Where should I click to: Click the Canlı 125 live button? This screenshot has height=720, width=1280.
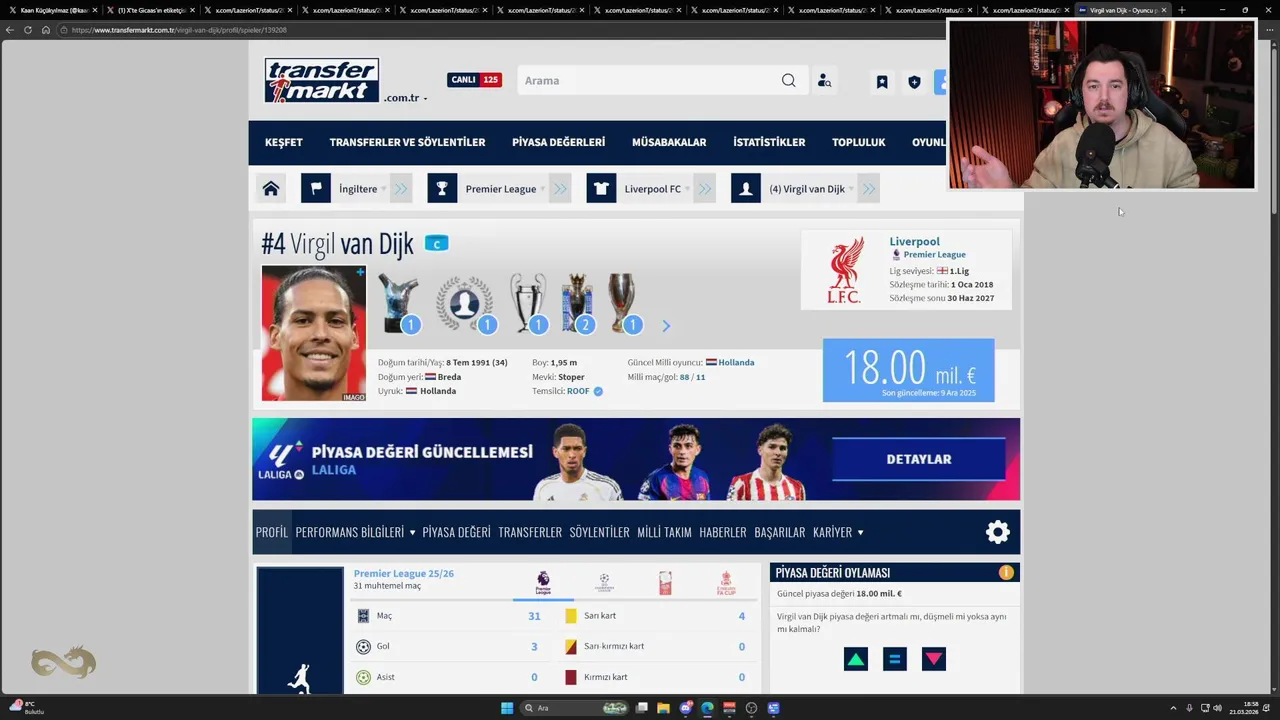(474, 80)
